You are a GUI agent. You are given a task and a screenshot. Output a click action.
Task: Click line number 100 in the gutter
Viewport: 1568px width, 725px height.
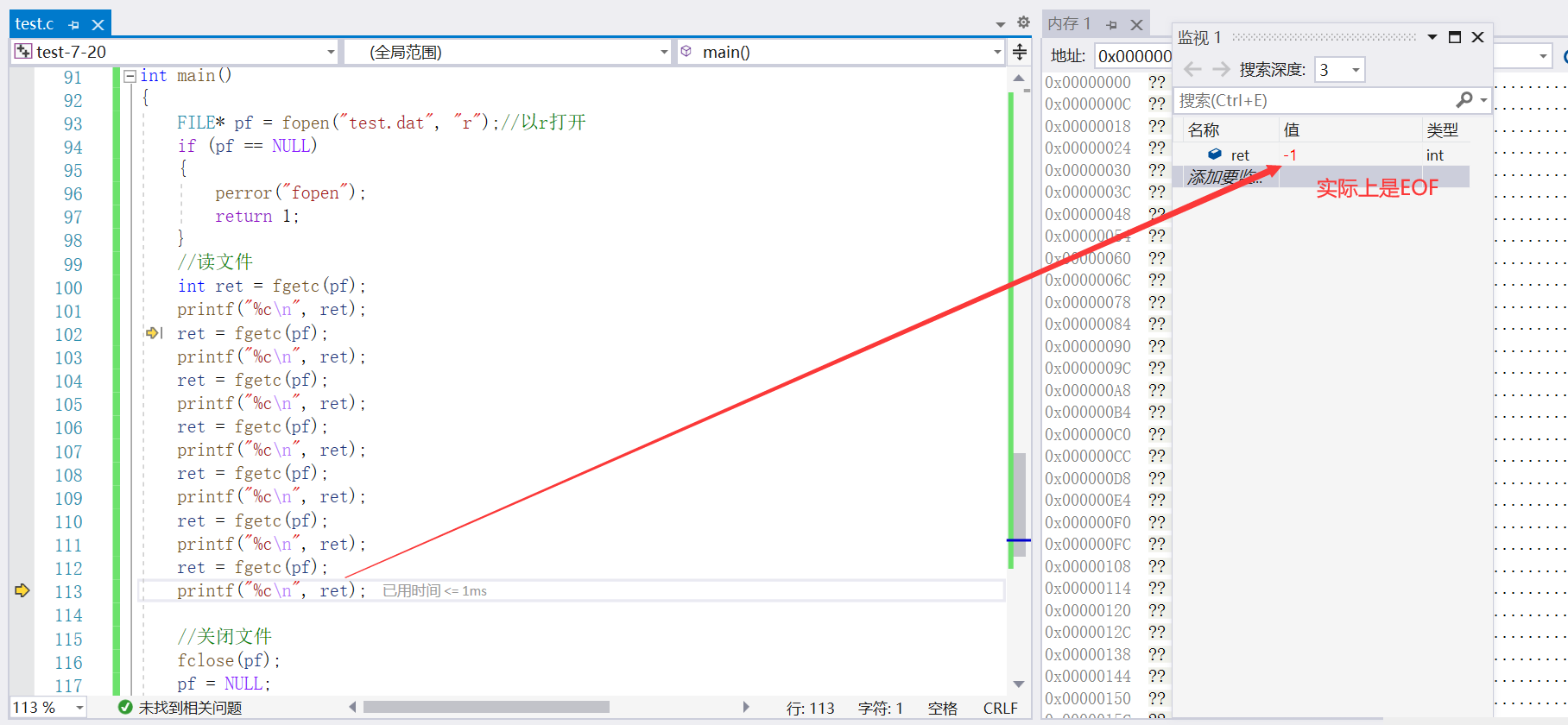(x=68, y=288)
